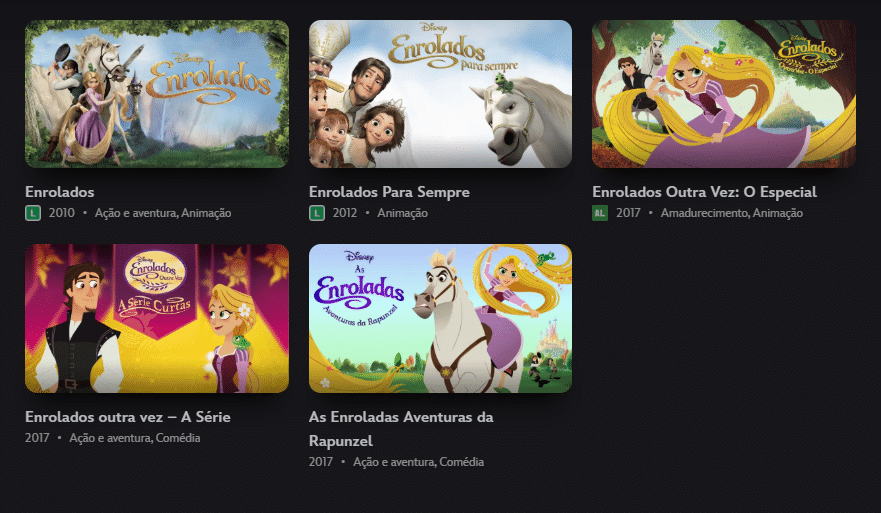Click the A Série Curtas banner logo
This screenshot has width=881, height=513.
coord(155,287)
